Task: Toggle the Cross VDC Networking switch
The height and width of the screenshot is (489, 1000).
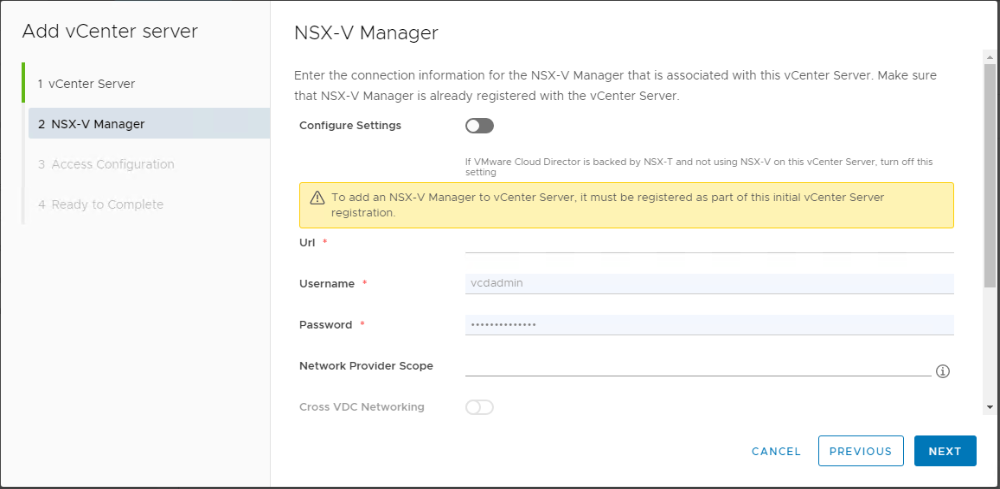Action: coord(480,407)
